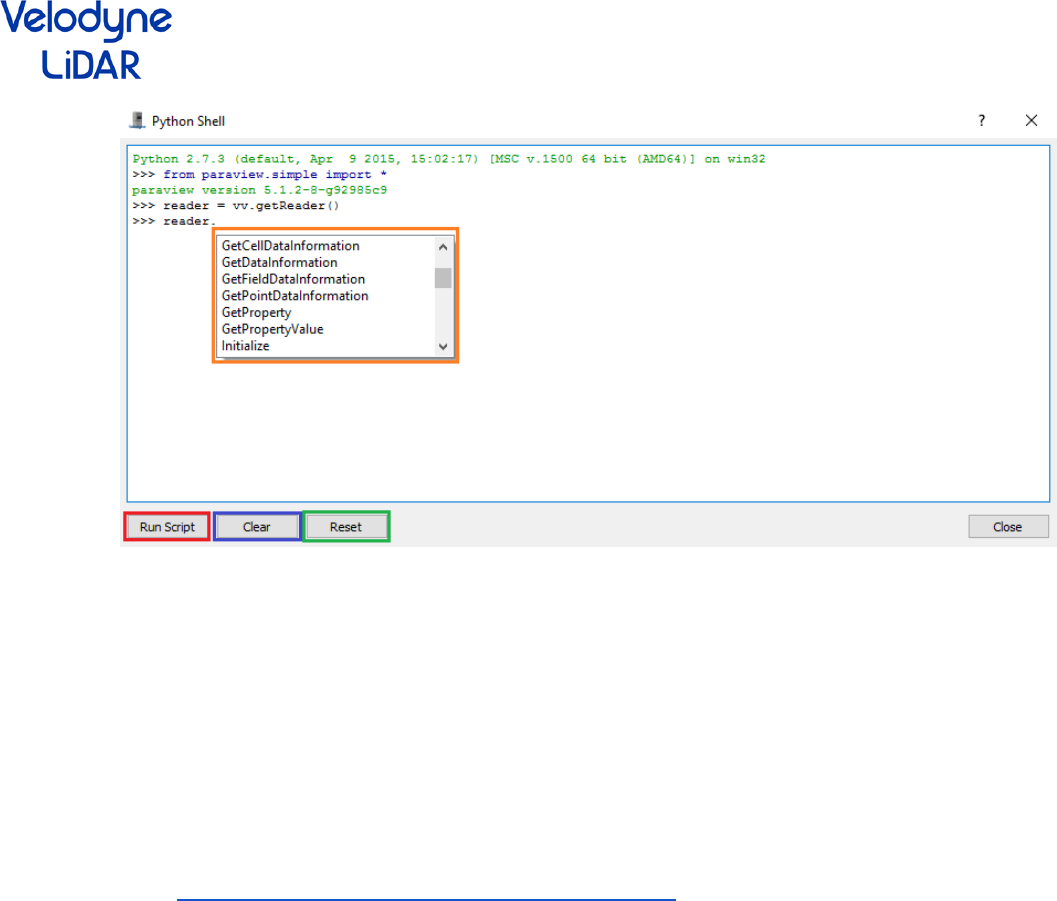Screen dimensions: 1057x901
Task: Click the 'from paraview.simple import *' line
Action: 275,175
